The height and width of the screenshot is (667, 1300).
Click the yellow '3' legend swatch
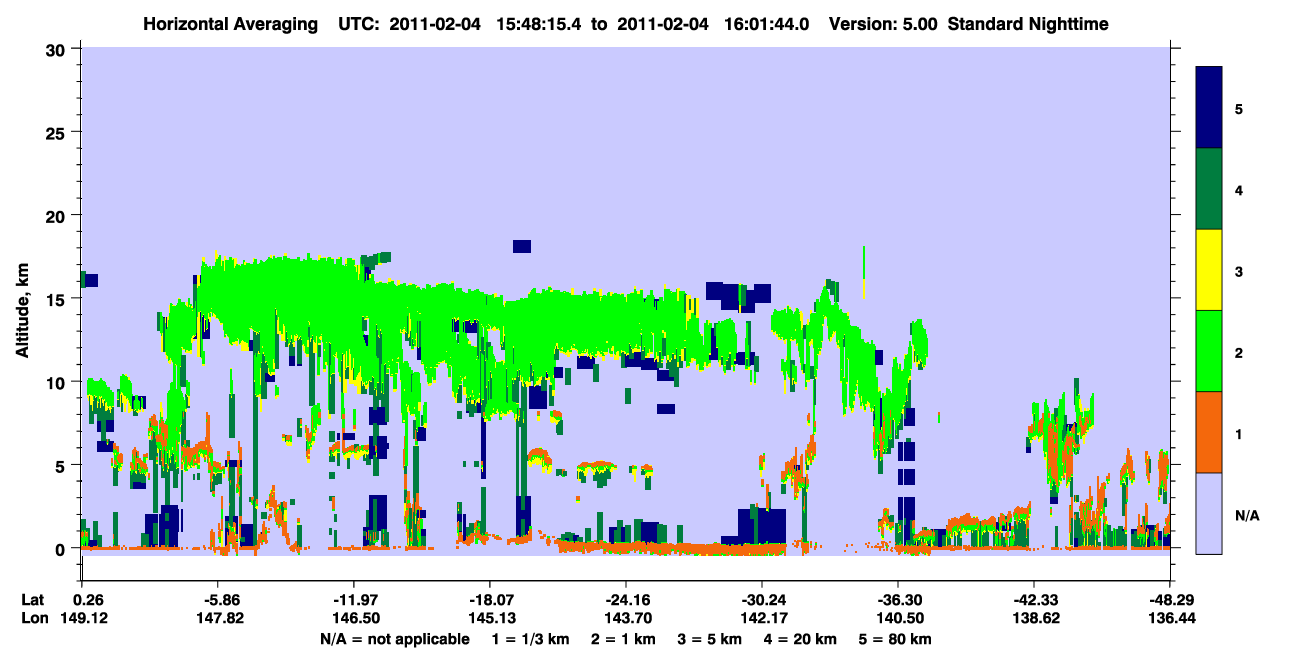(x=1209, y=270)
